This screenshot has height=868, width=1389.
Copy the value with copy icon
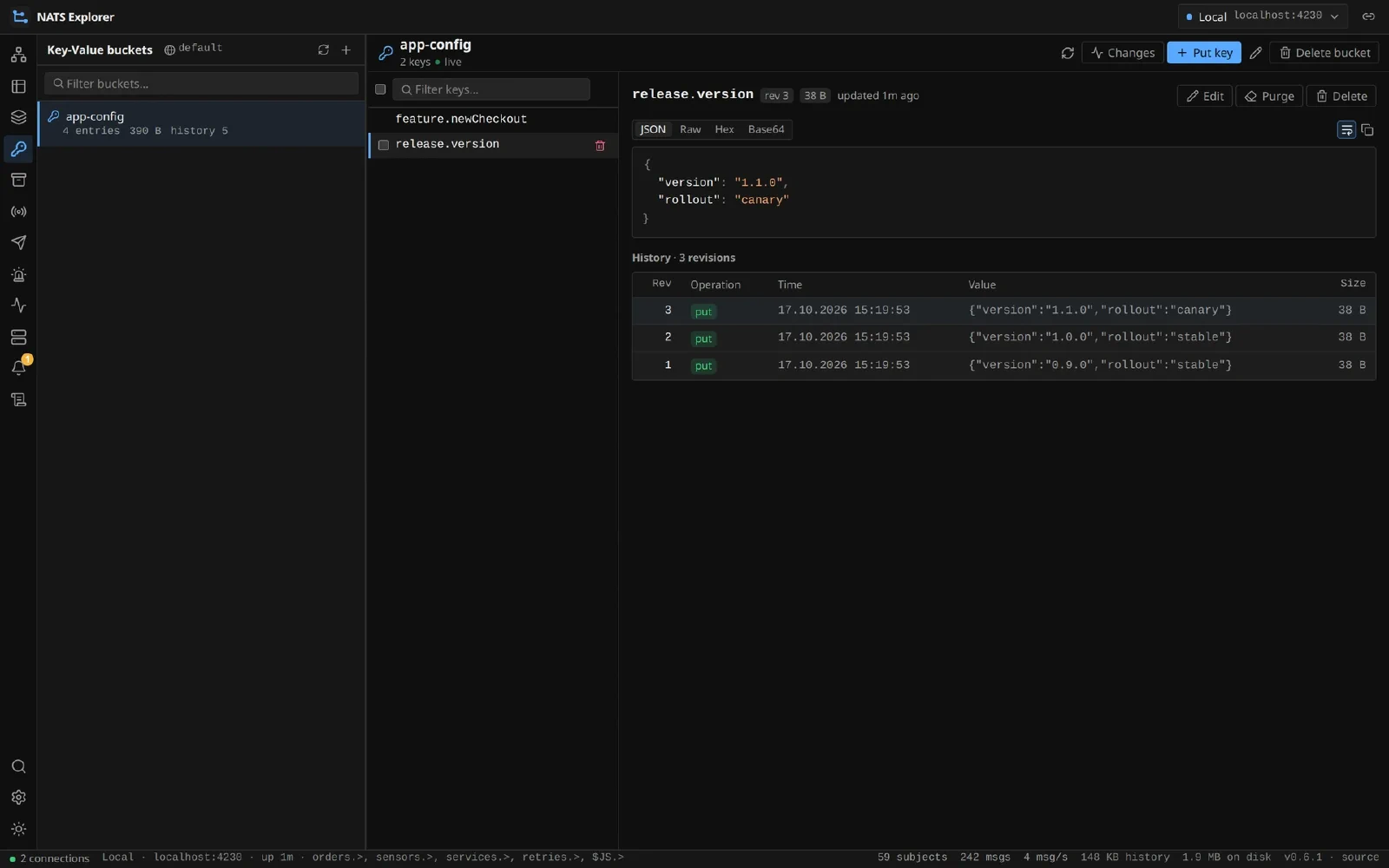(x=1367, y=130)
